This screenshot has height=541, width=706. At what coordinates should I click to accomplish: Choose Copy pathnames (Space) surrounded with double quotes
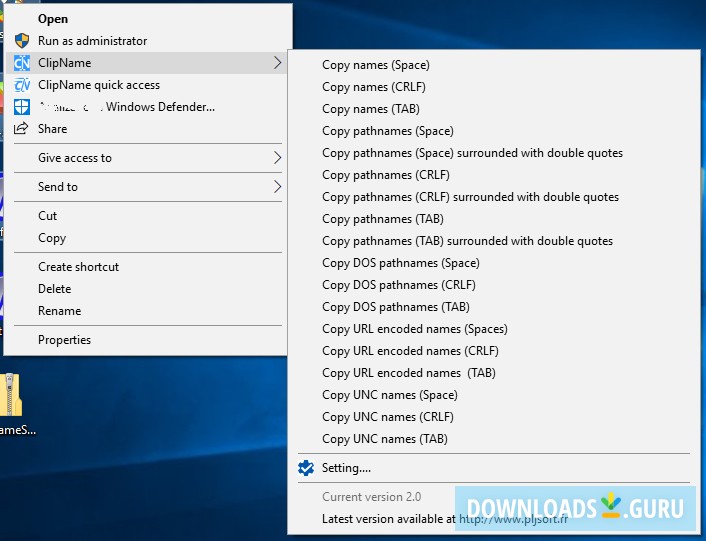coord(494,153)
